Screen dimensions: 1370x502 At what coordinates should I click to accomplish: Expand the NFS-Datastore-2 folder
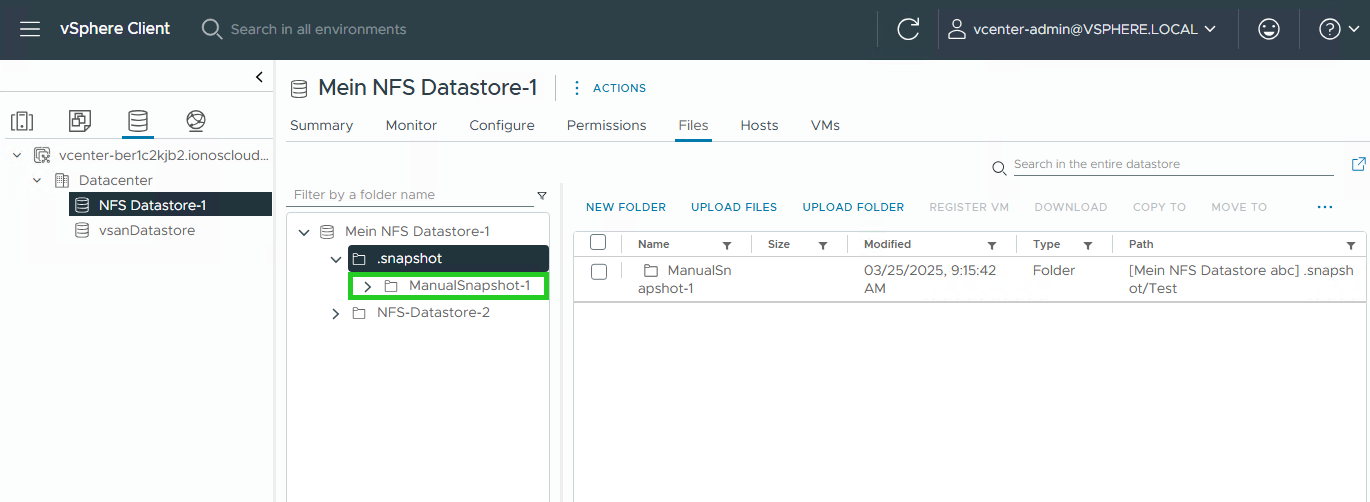pos(335,313)
